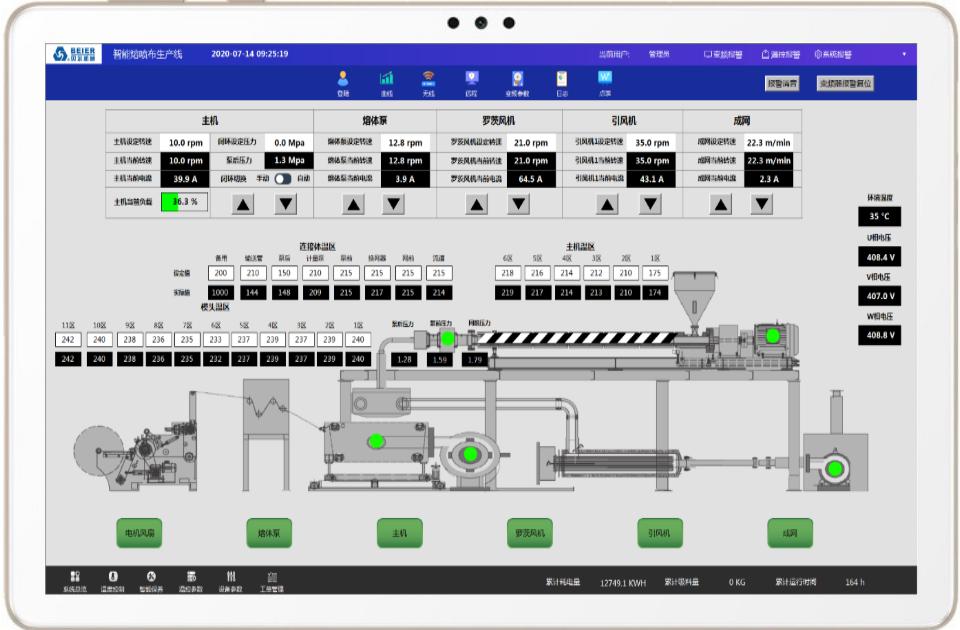960x630 pixels.
Task: Click the 报警消音 alarm mute button
Action: [782, 84]
